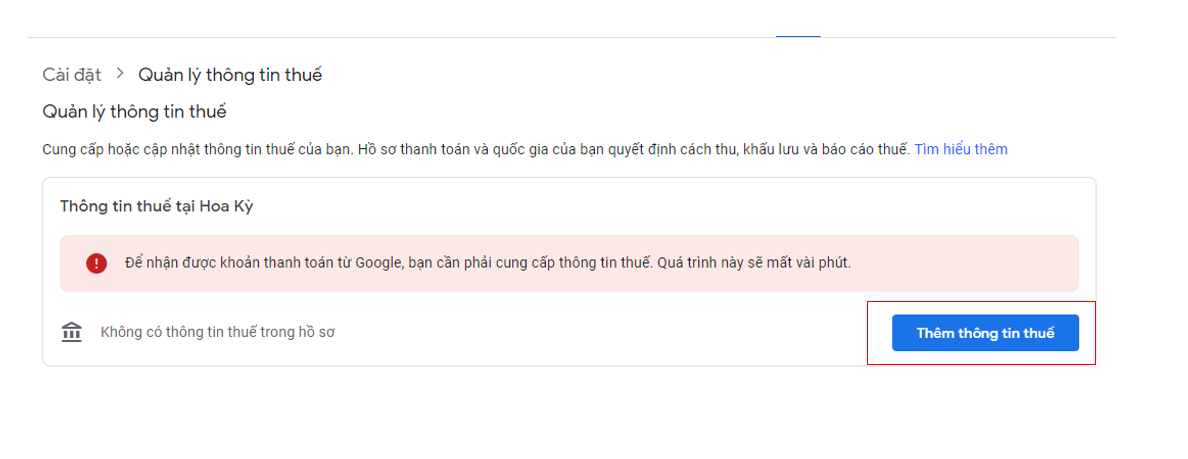Go back to Cài đặt breadcrumb
Image resolution: width=1188 pixels, height=459 pixels.
click(72, 75)
